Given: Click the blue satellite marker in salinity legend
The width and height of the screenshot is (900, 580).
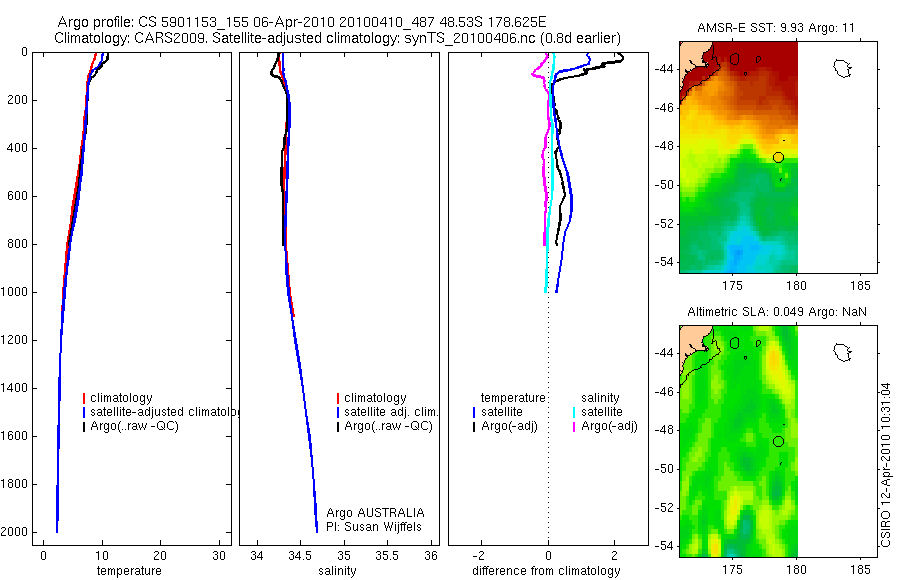Looking at the screenshot, I should tap(338, 412).
